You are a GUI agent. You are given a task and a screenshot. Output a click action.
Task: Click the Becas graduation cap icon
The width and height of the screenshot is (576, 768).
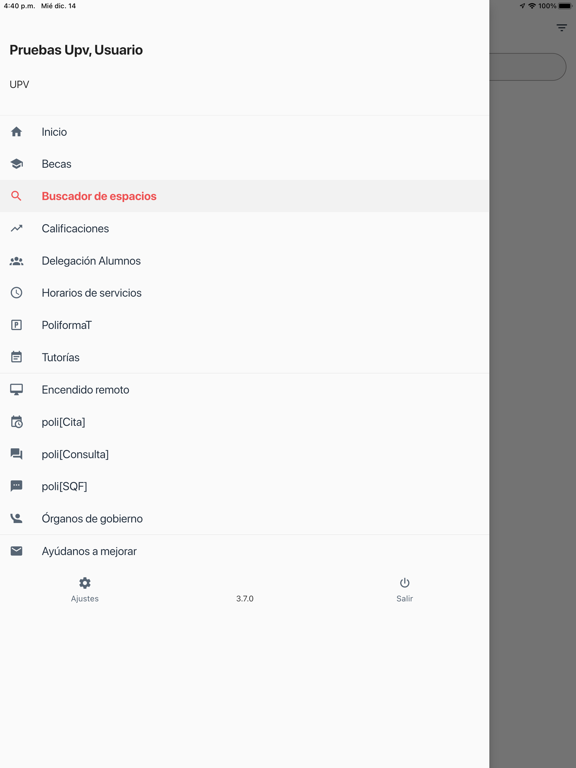tap(16, 164)
